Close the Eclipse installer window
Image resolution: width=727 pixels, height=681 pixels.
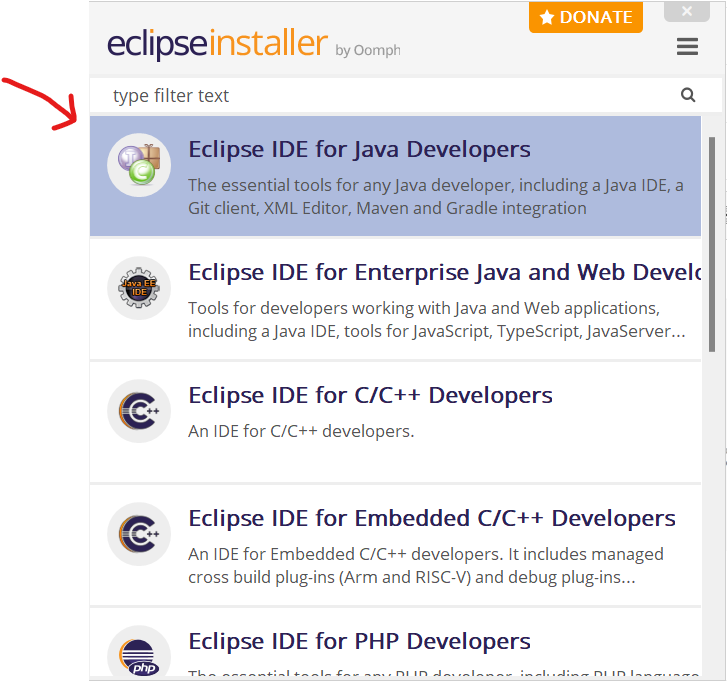coord(687,11)
